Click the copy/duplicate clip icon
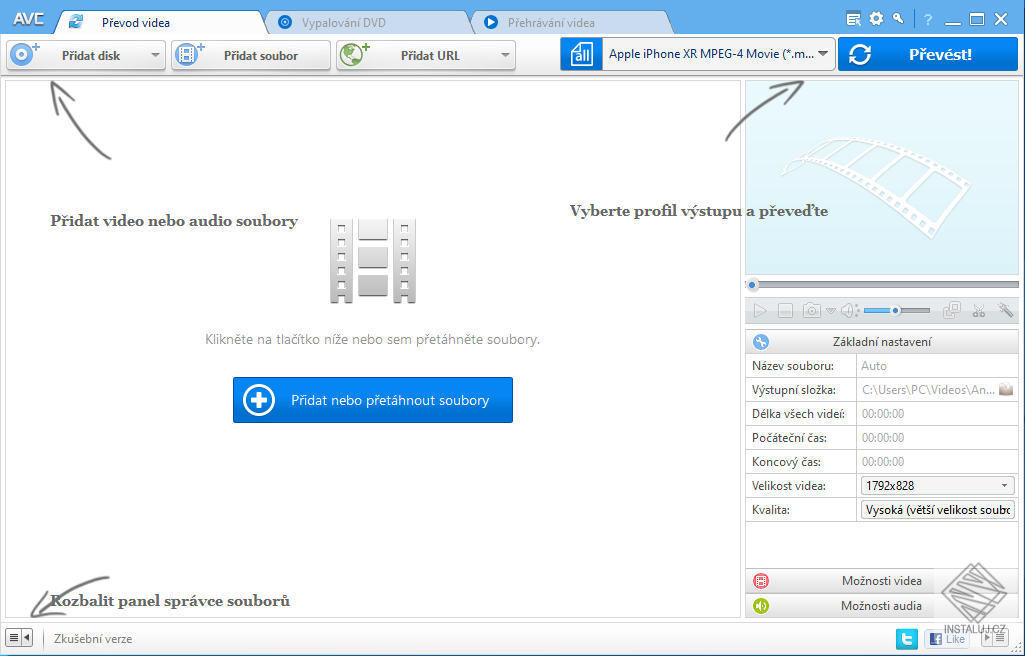Image resolution: width=1025 pixels, height=656 pixels. 952,310
